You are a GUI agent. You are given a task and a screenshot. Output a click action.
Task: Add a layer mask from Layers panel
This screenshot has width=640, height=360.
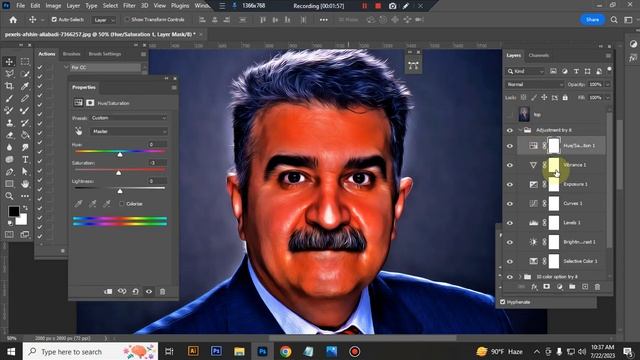547,287
